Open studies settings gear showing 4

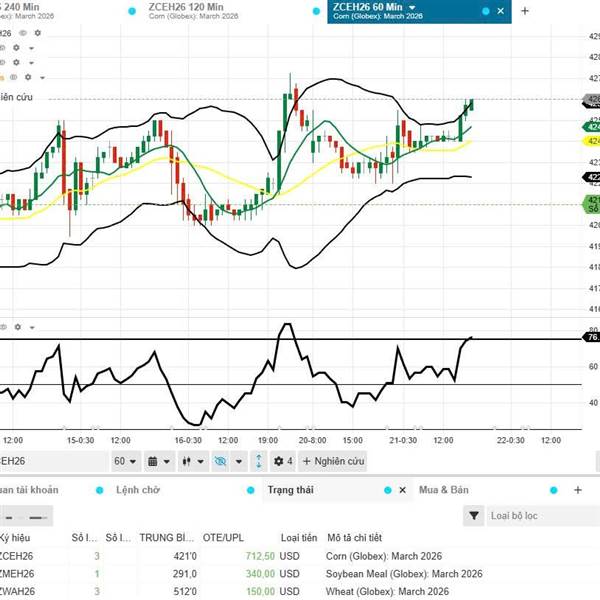pyautogui.click(x=284, y=461)
